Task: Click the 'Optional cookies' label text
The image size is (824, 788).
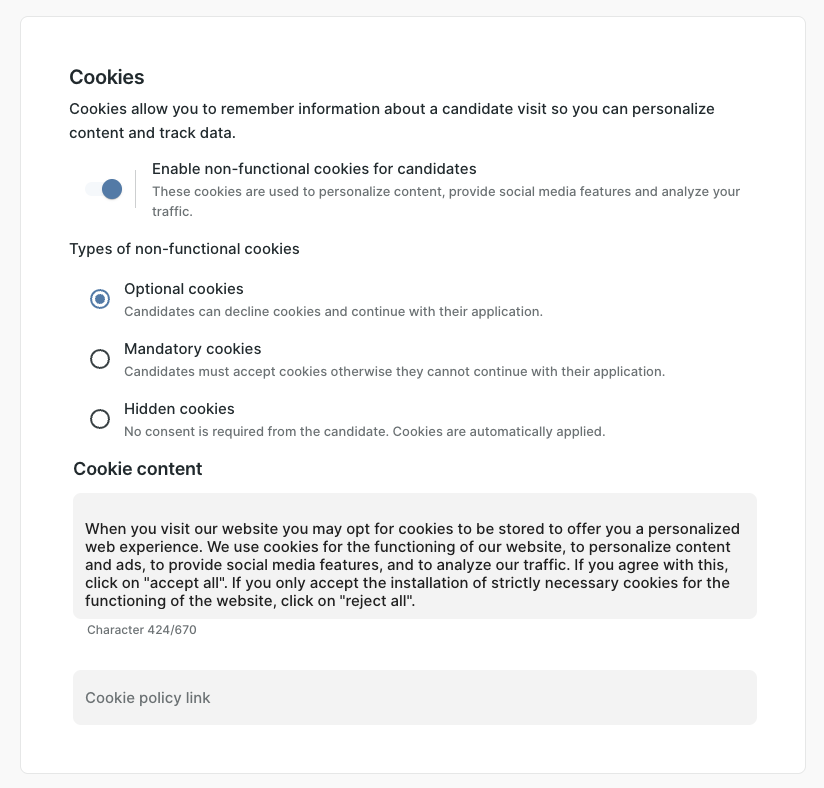Action: click(183, 289)
